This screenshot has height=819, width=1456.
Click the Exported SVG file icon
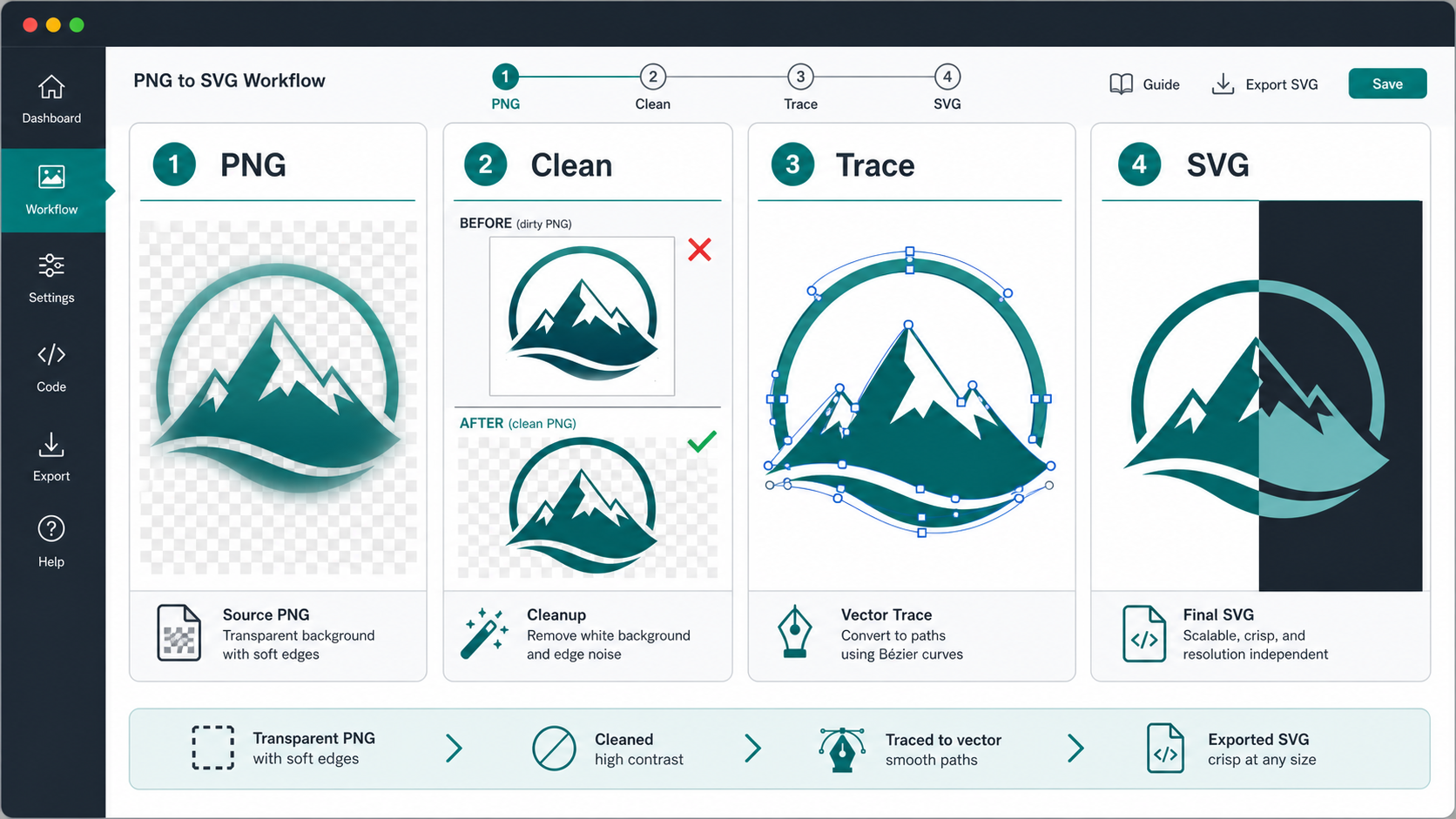click(x=1165, y=749)
